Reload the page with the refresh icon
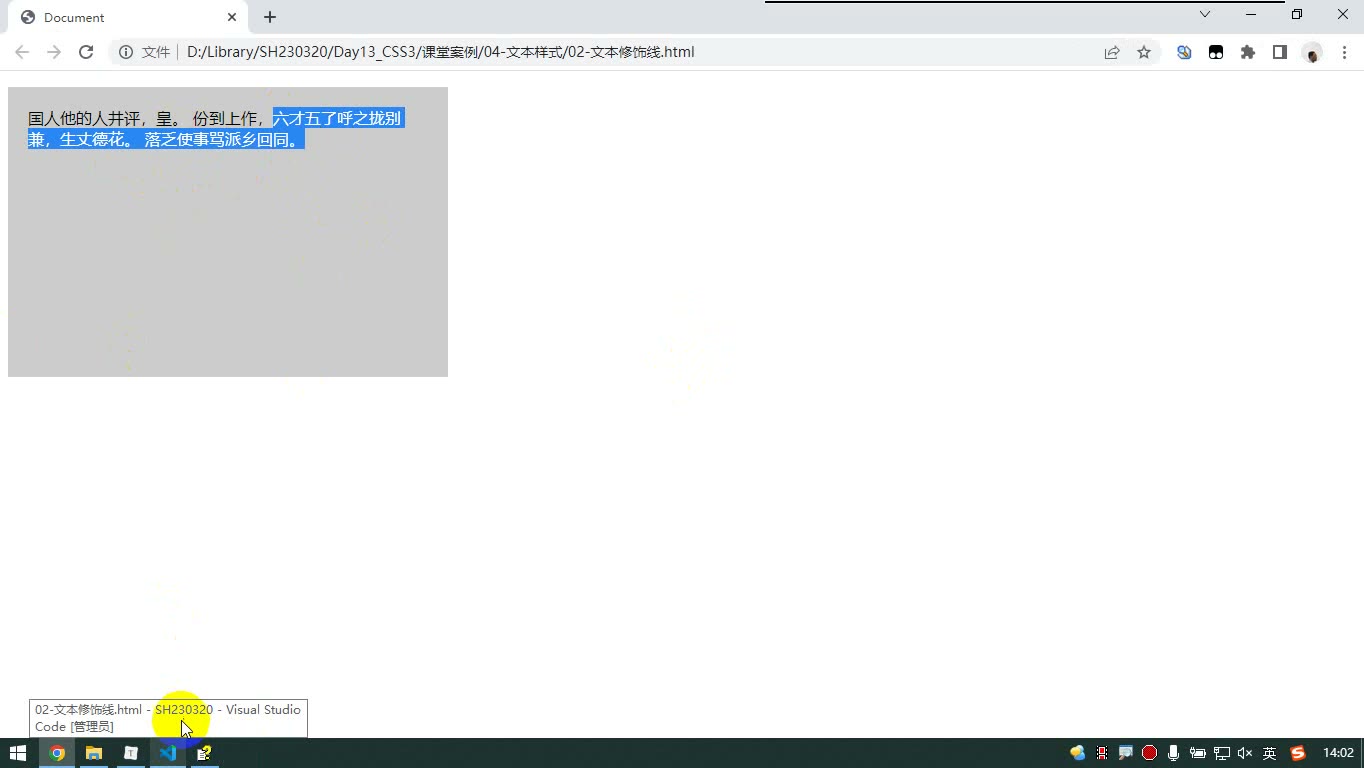This screenshot has width=1364, height=768. [x=86, y=52]
